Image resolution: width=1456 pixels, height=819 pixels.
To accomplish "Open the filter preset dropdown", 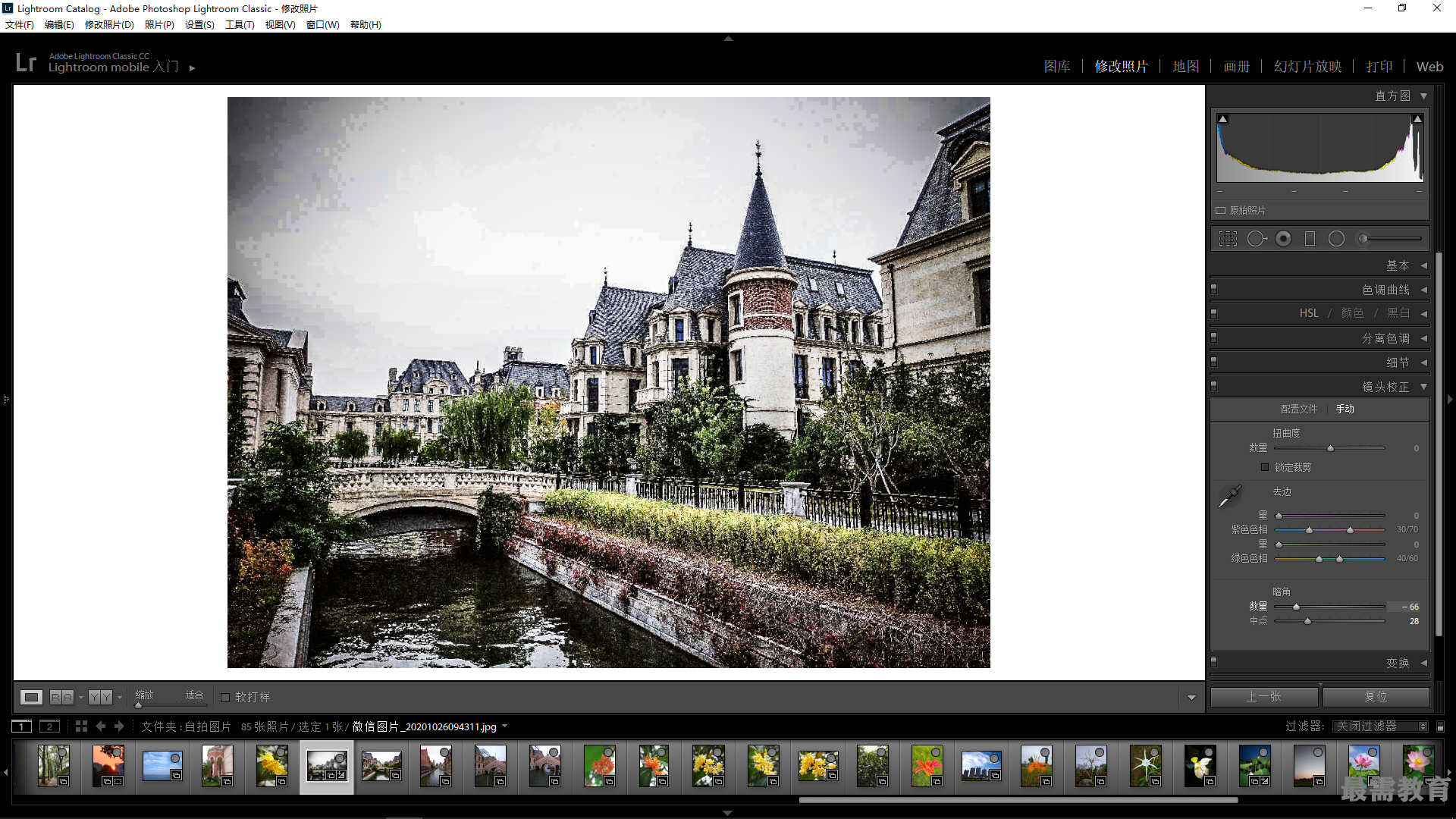I will click(1380, 726).
